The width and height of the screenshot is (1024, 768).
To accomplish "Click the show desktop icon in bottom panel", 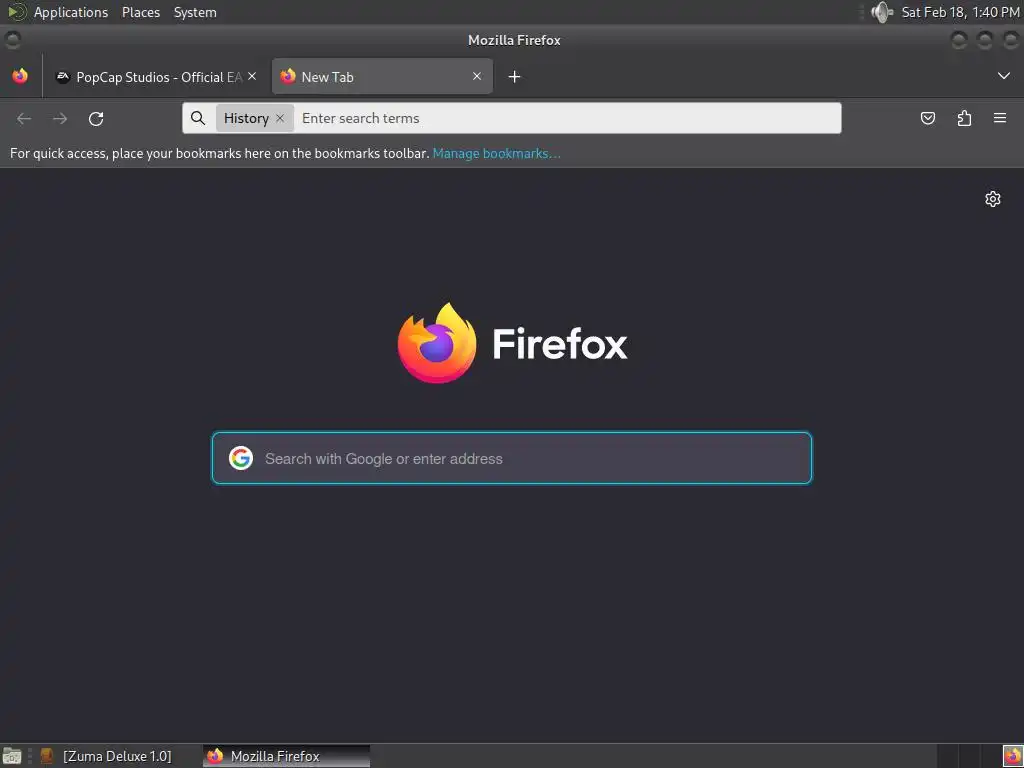I will 12,756.
